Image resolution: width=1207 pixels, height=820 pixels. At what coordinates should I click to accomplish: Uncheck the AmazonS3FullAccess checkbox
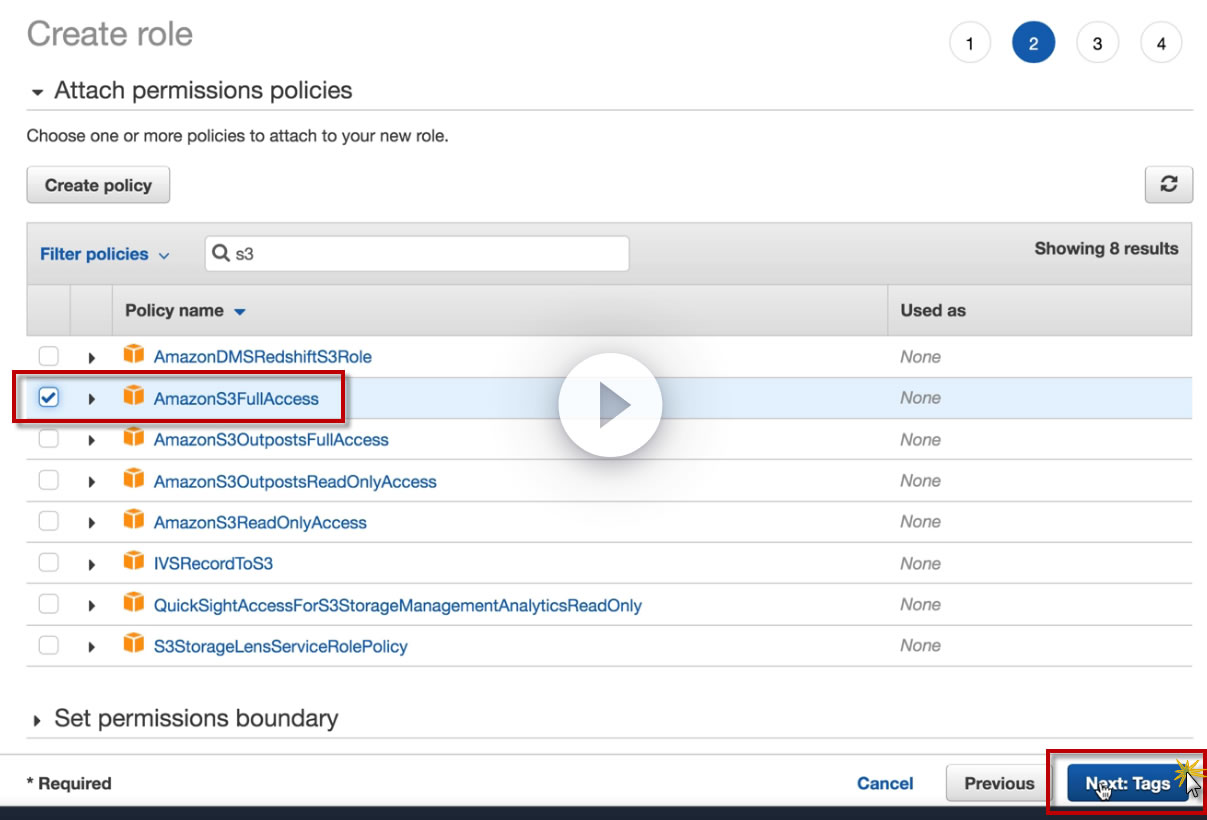(48, 397)
